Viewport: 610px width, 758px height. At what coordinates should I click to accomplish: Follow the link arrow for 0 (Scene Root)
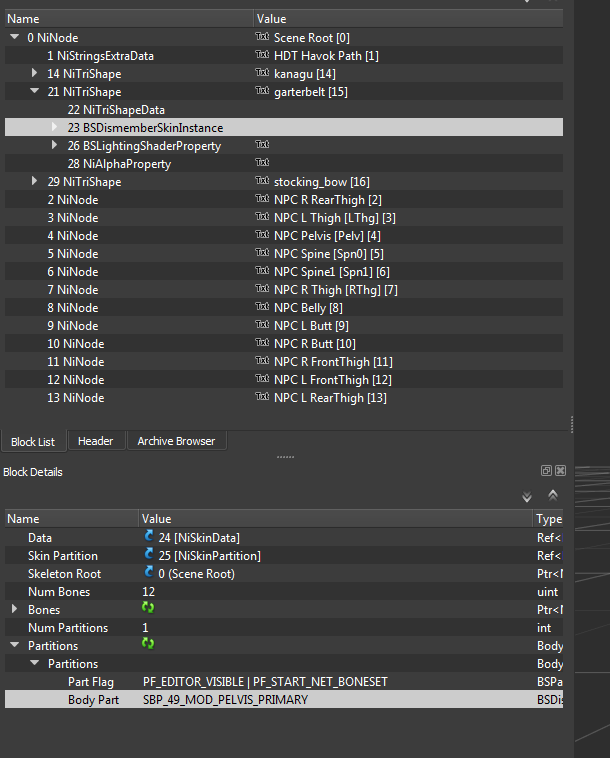[149, 571]
